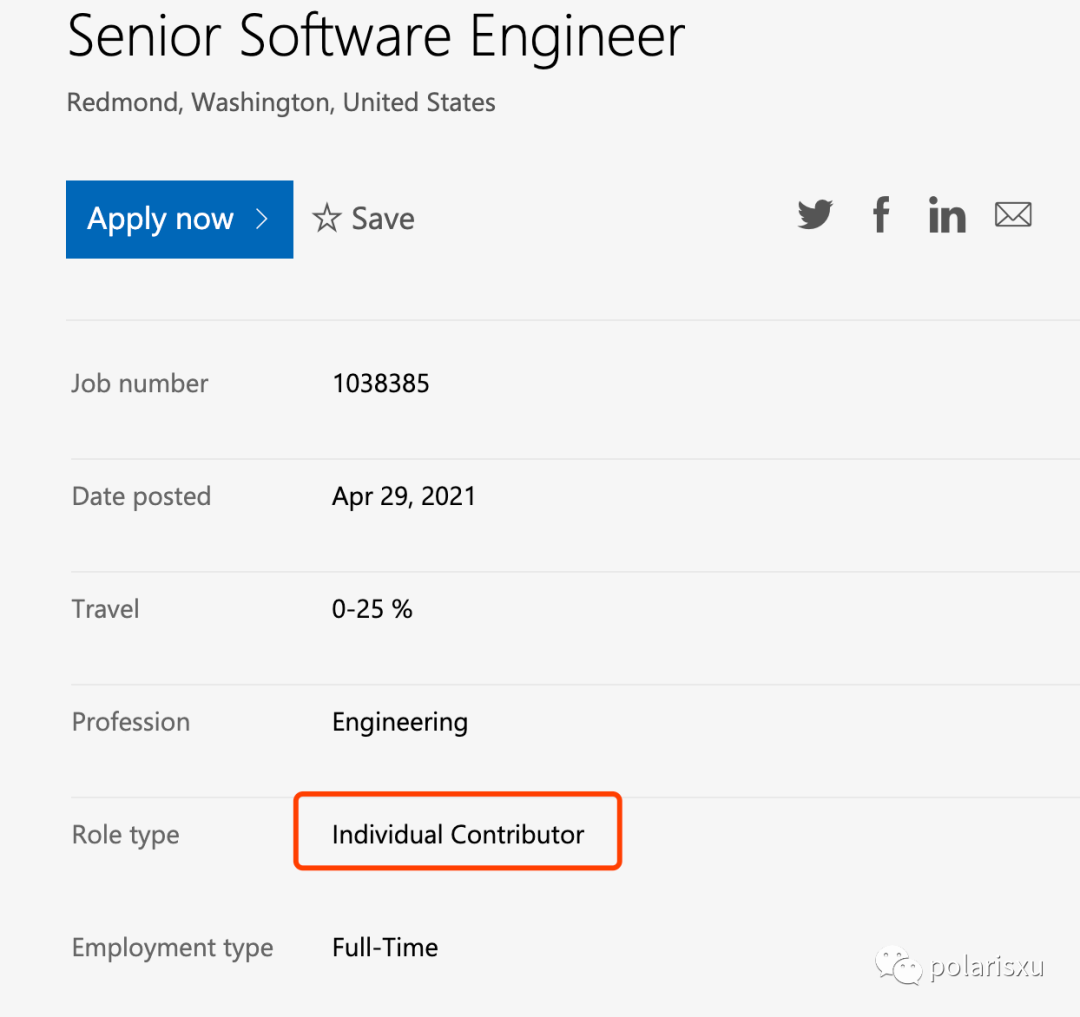Share the job on Twitter
The width and height of the screenshot is (1080, 1017).
815,215
